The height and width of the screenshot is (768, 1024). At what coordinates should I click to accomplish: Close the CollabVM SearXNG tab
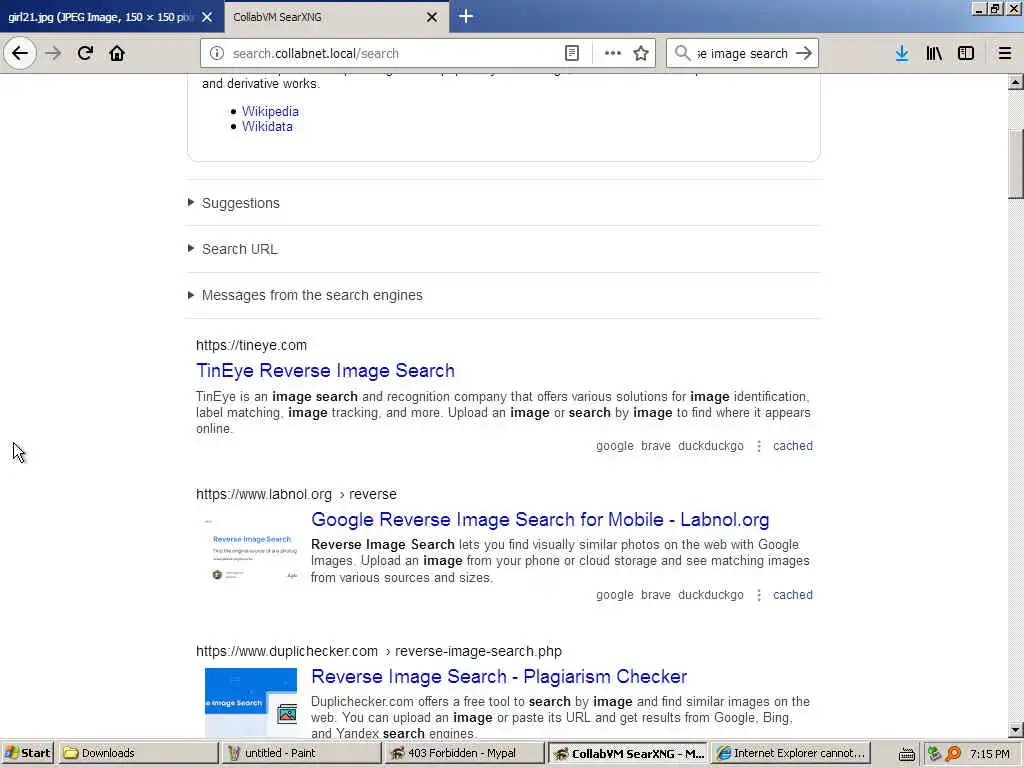(x=432, y=17)
